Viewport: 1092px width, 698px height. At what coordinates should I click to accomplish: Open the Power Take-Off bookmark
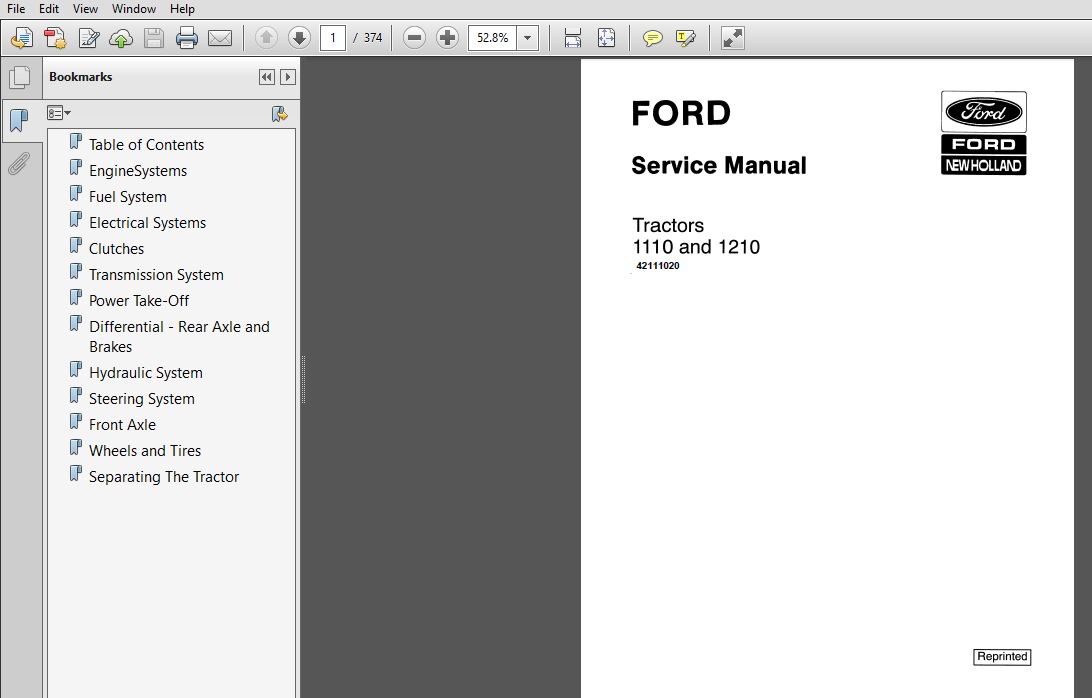tap(139, 301)
